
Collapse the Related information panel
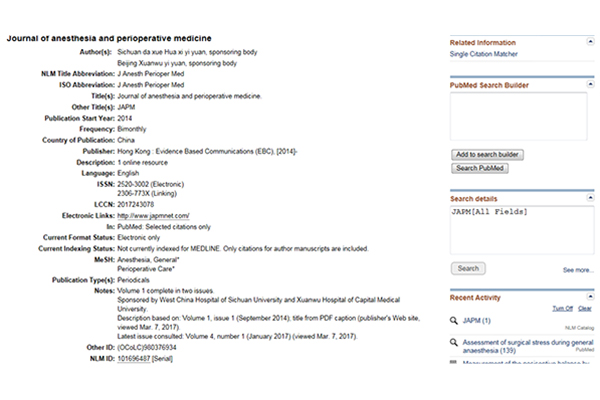click(x=590, y=41)
